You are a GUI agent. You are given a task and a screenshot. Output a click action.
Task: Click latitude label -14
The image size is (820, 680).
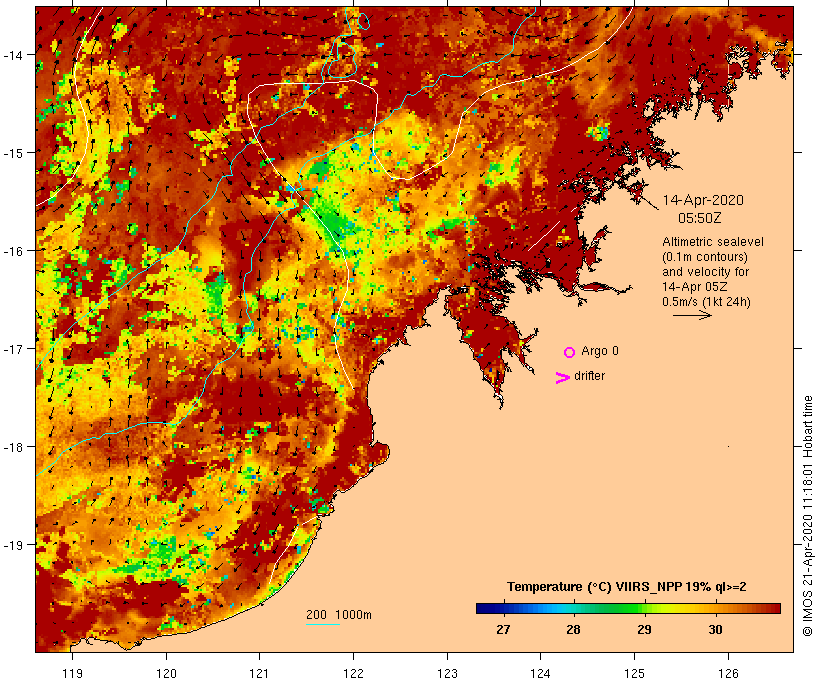tap(13, 55)
